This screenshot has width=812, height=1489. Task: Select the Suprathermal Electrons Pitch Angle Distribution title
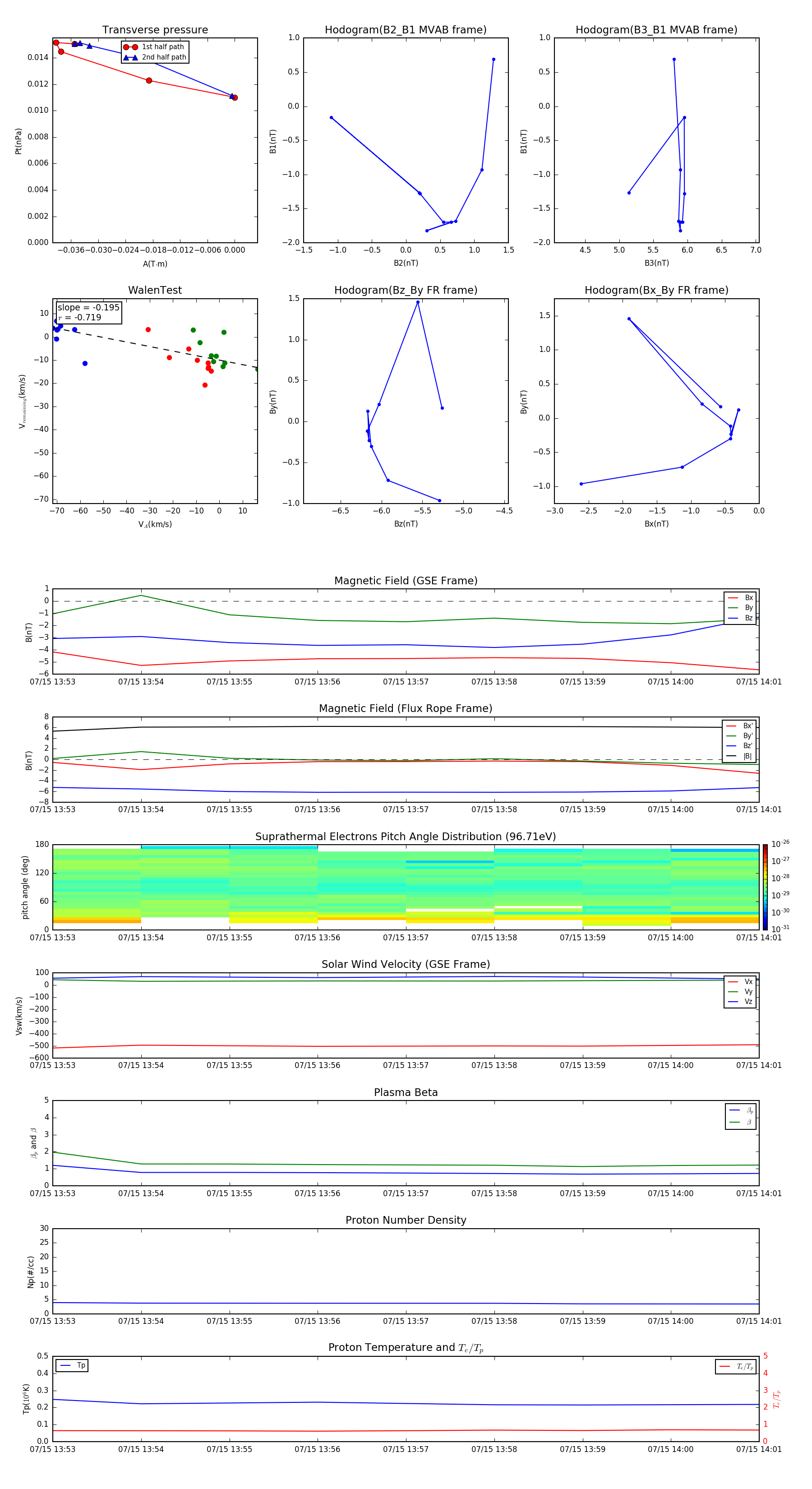pyautogui.click(x=406, y=837)
